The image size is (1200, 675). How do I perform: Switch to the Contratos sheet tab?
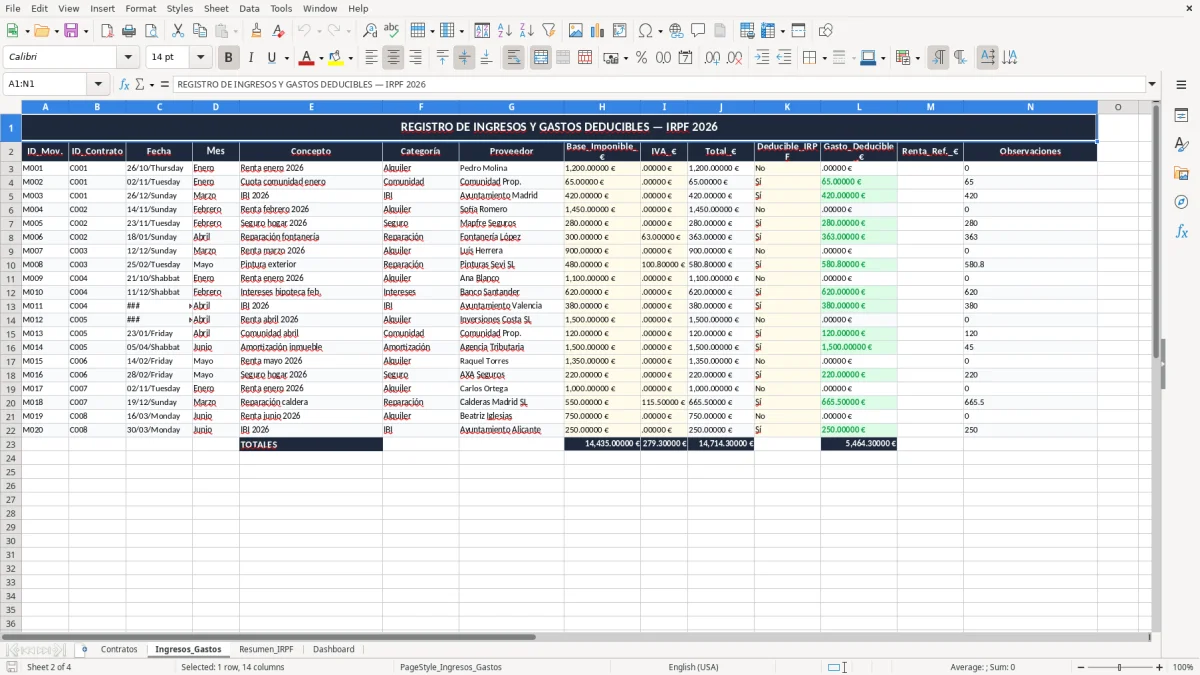click(x=119, y=649)
